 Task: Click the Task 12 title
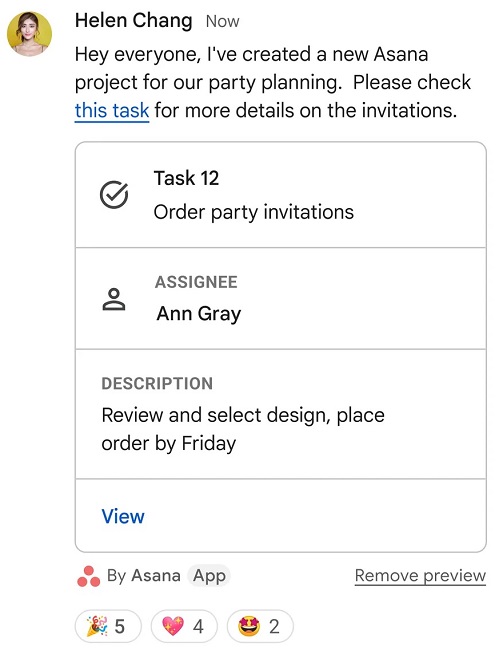pyautogui.click(x=186, y=178)
